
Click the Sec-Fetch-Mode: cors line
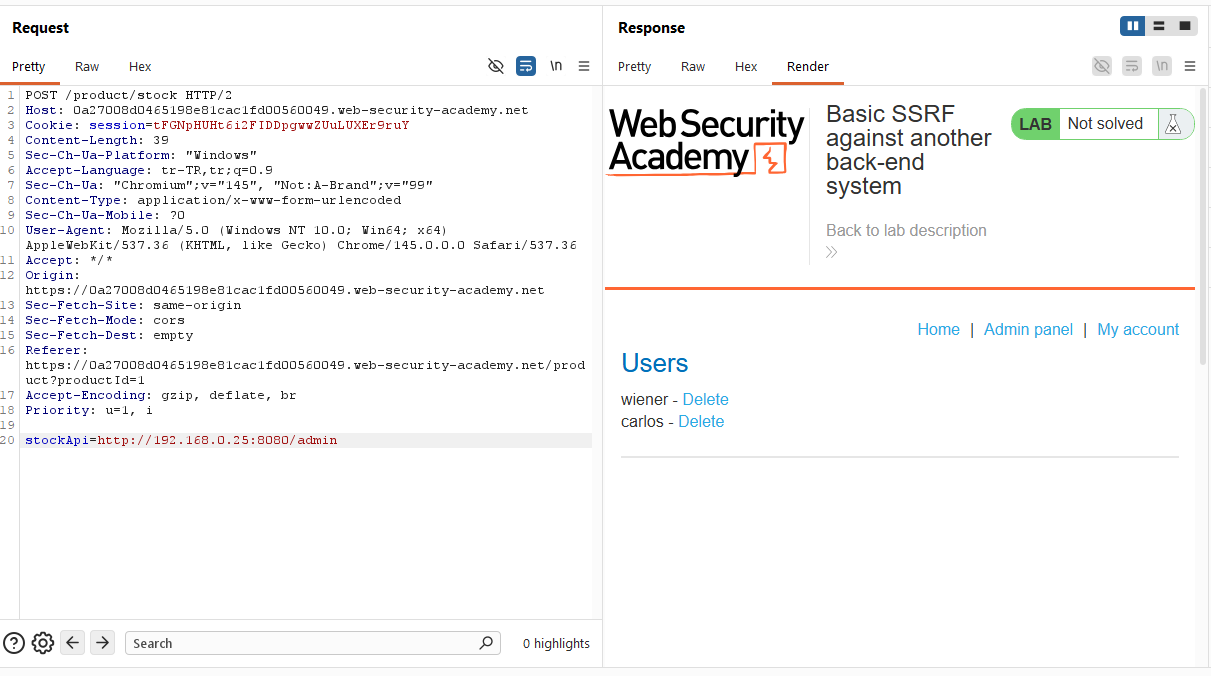105,320
